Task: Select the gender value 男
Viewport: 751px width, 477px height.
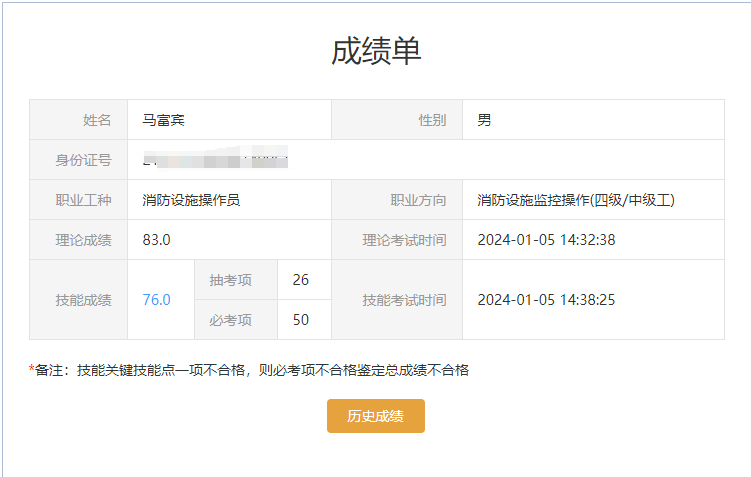Action: [484, 120]
